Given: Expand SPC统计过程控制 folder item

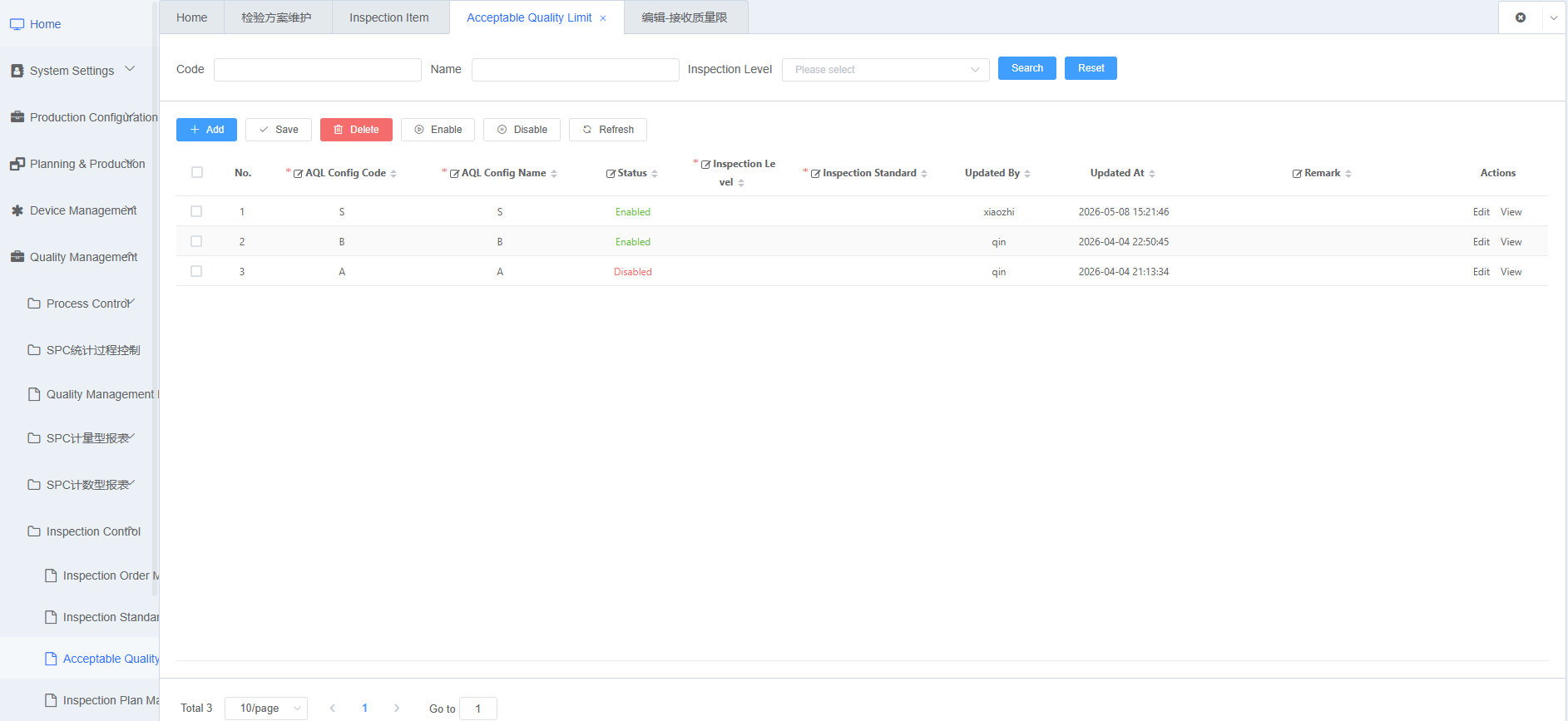Looking at the screenshot, I should [x=93, y=350].
